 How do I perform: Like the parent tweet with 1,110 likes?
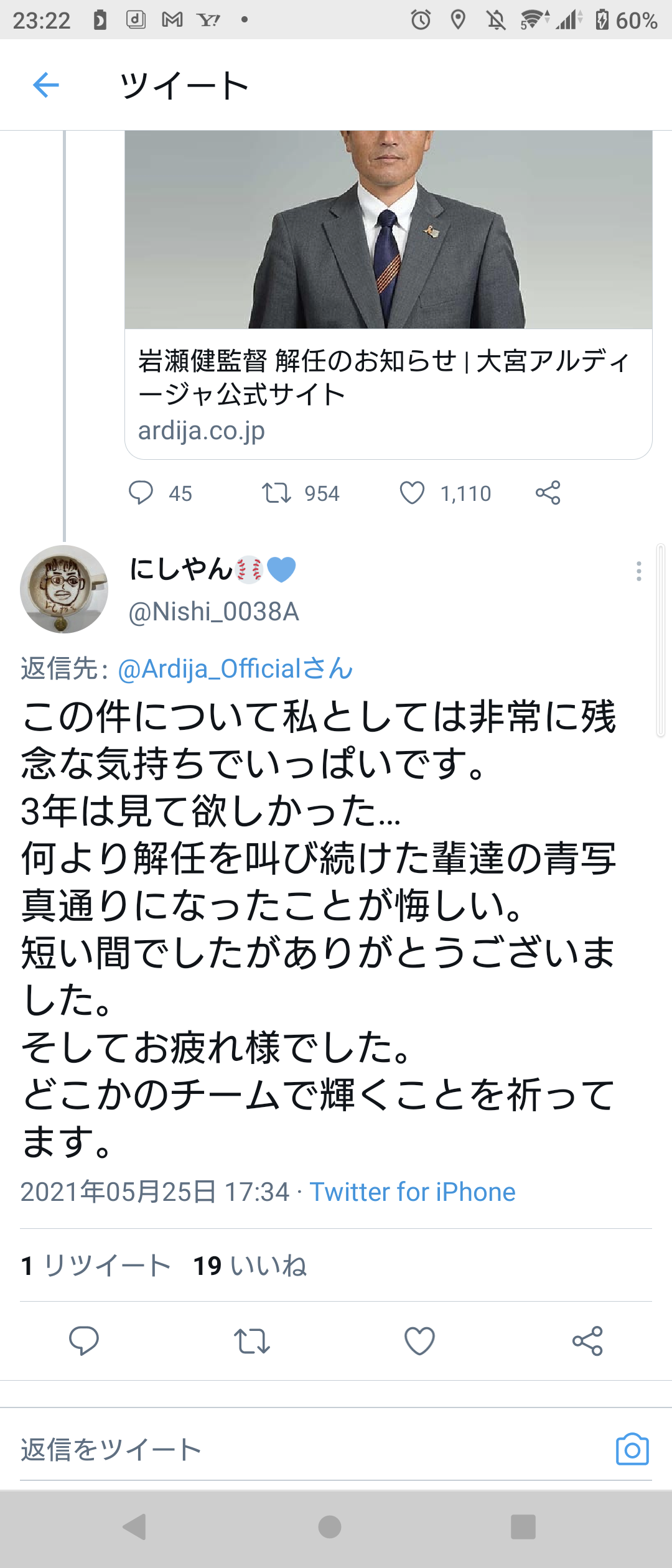point(412,493)
